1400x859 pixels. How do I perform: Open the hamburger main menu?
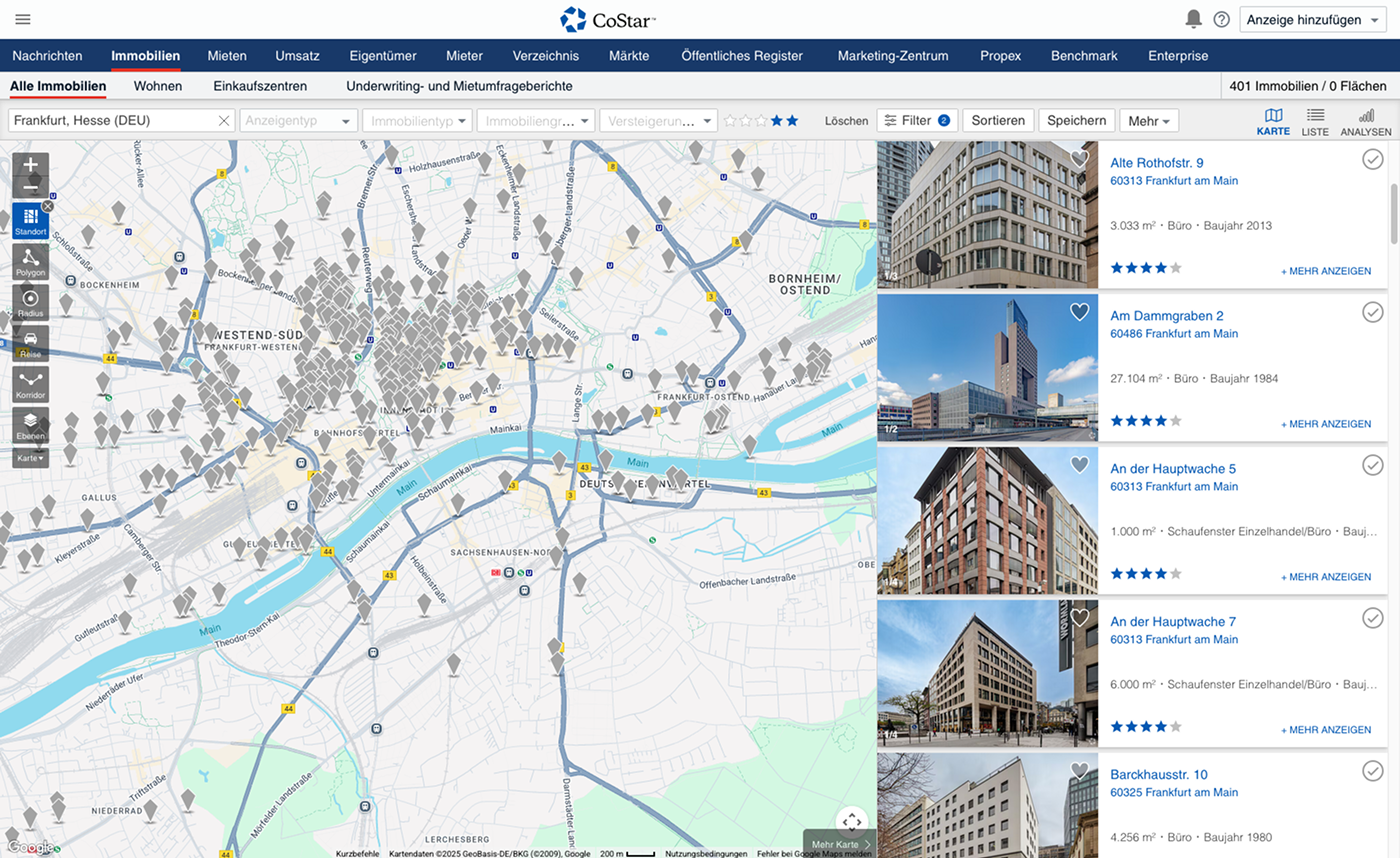tap(22, 19)
